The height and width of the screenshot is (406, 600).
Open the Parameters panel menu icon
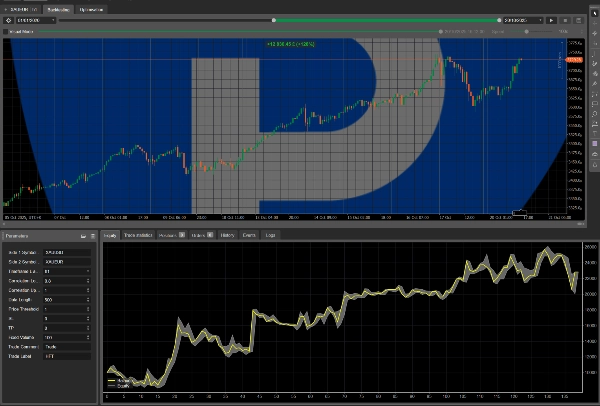click(93, 236)
